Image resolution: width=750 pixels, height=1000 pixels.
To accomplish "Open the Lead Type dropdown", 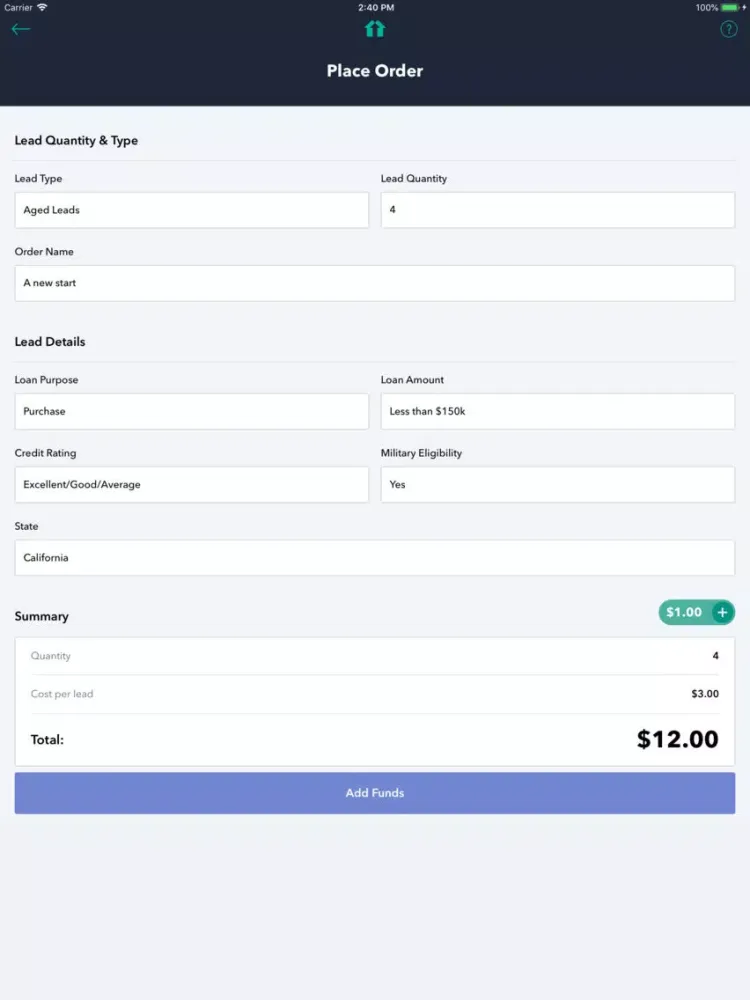I will tap(191, 210).
